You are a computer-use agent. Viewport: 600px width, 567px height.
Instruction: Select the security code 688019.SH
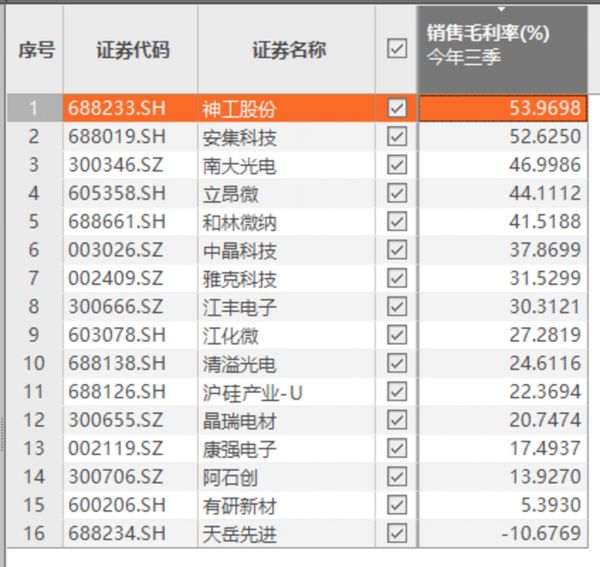click(117, 137)
